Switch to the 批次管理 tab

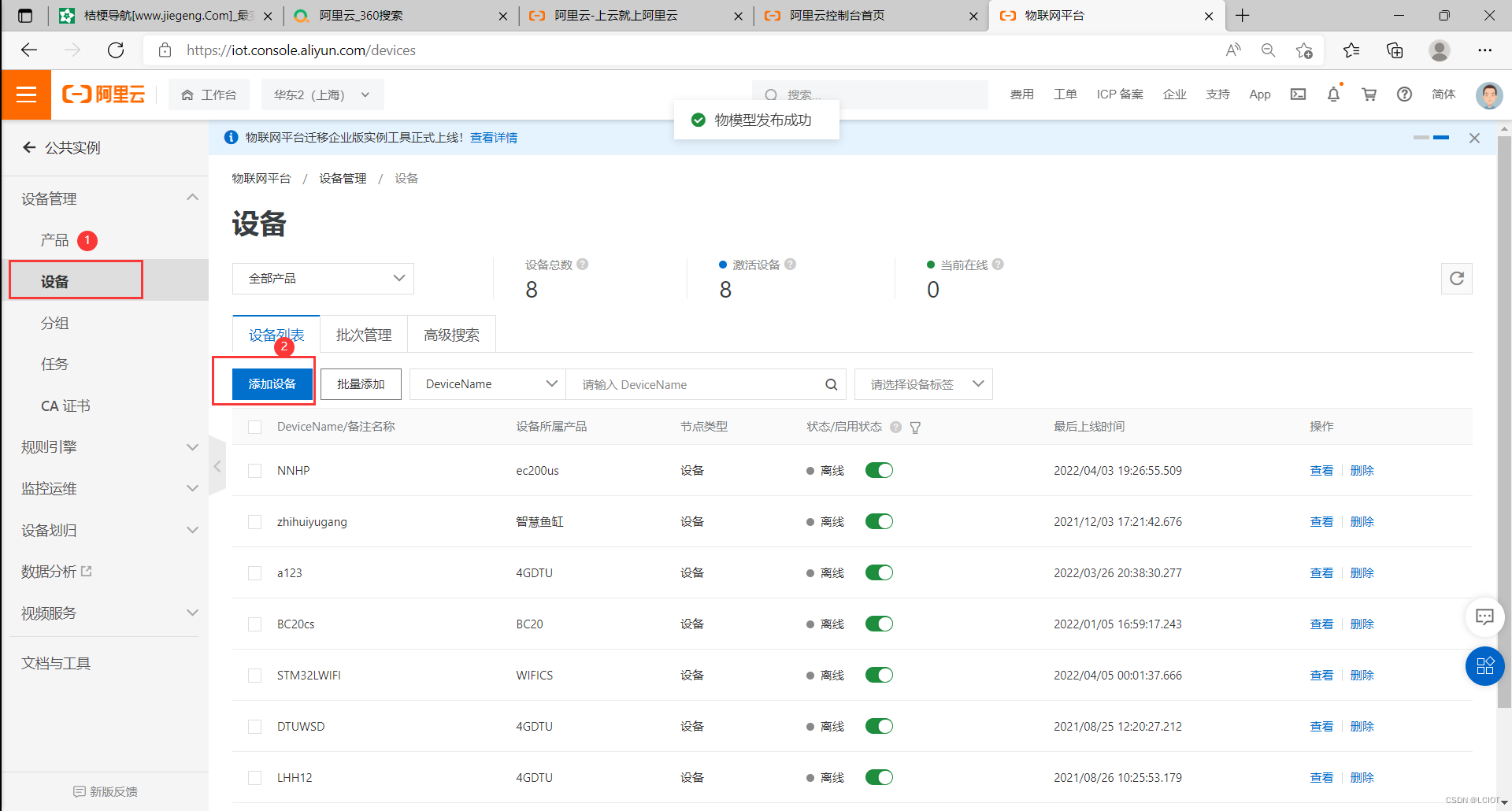[364, 335]
